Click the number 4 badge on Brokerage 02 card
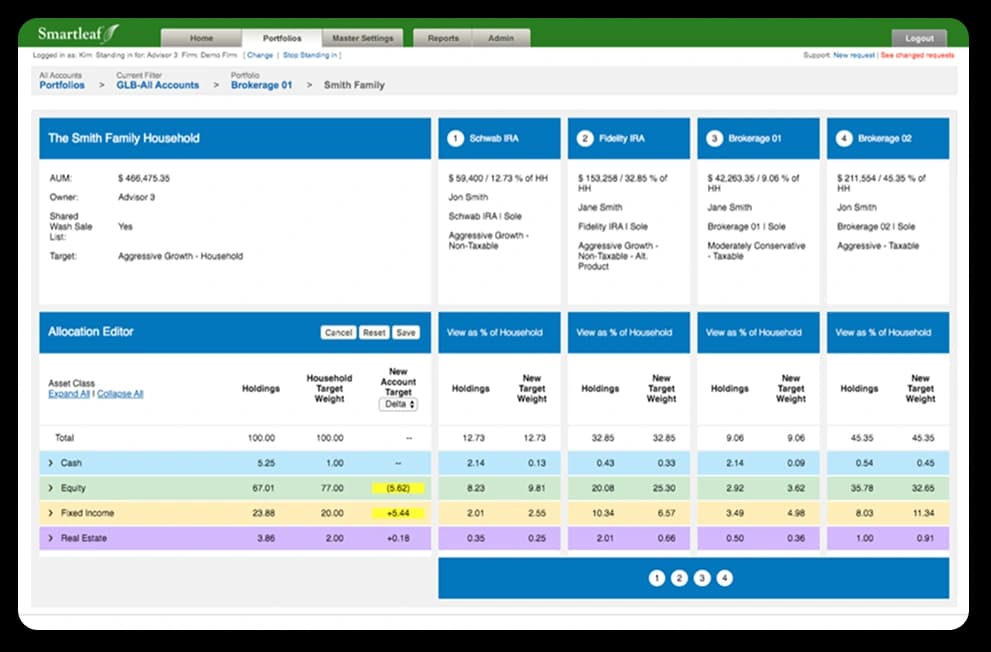Image resolution: width=991 pixels, height=652 pixels. click(844, 138)
